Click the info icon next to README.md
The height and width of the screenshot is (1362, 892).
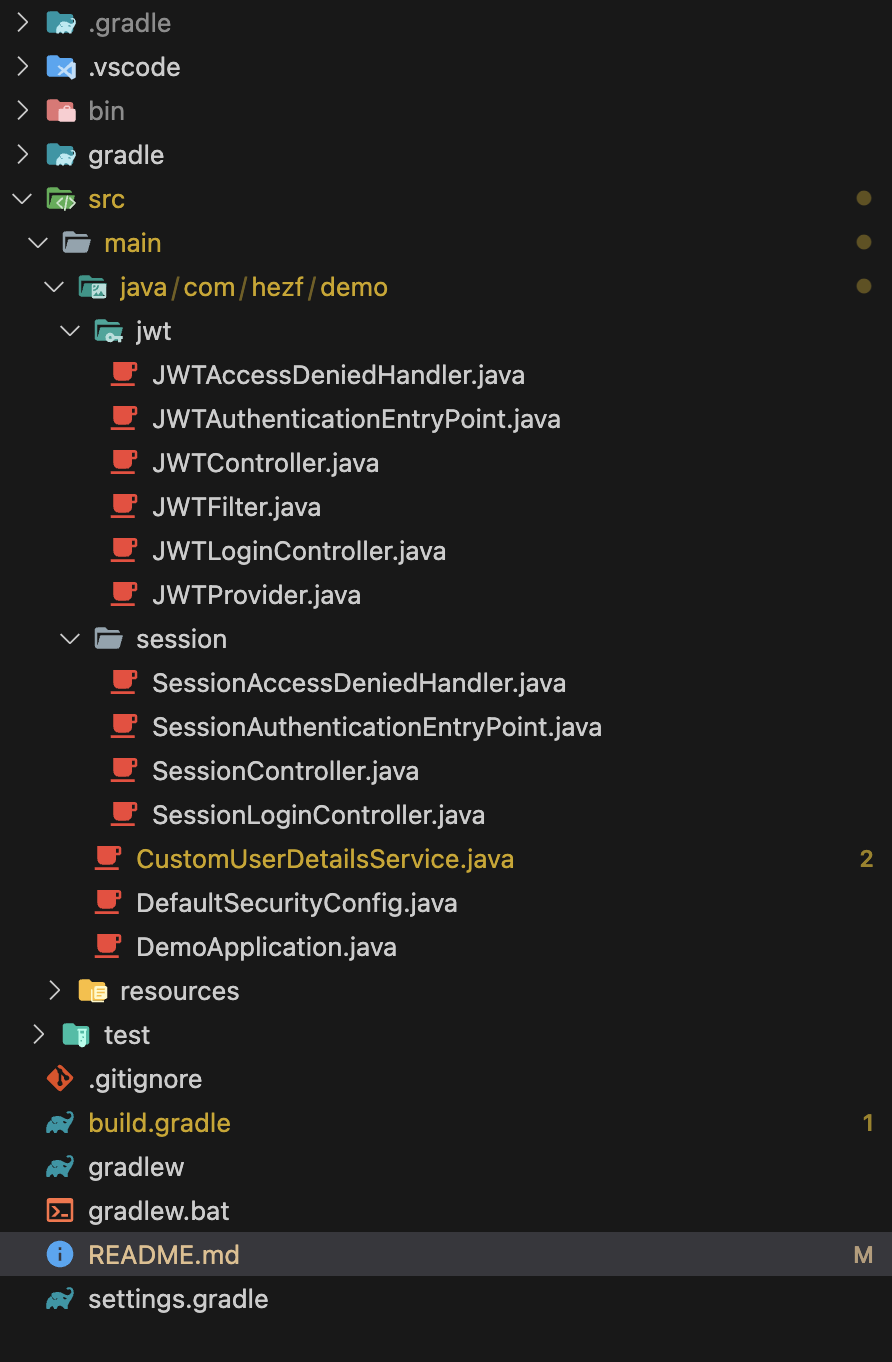coord(60,1255)
